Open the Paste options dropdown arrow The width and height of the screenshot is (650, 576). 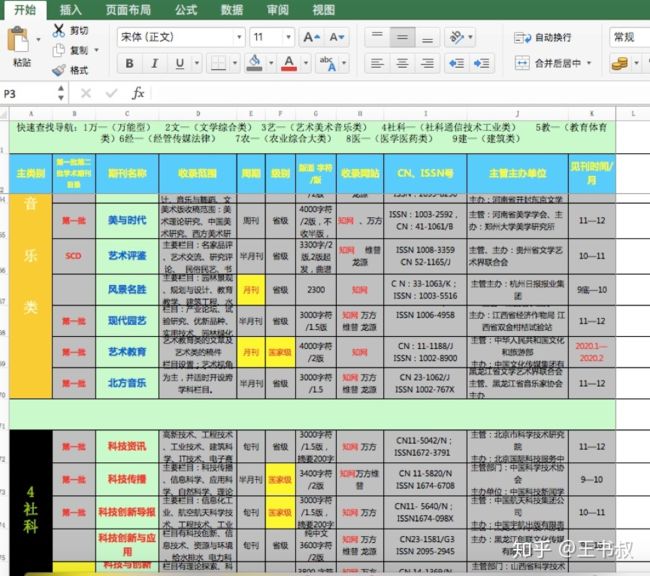pyautogui.click(x=38, y=40)
